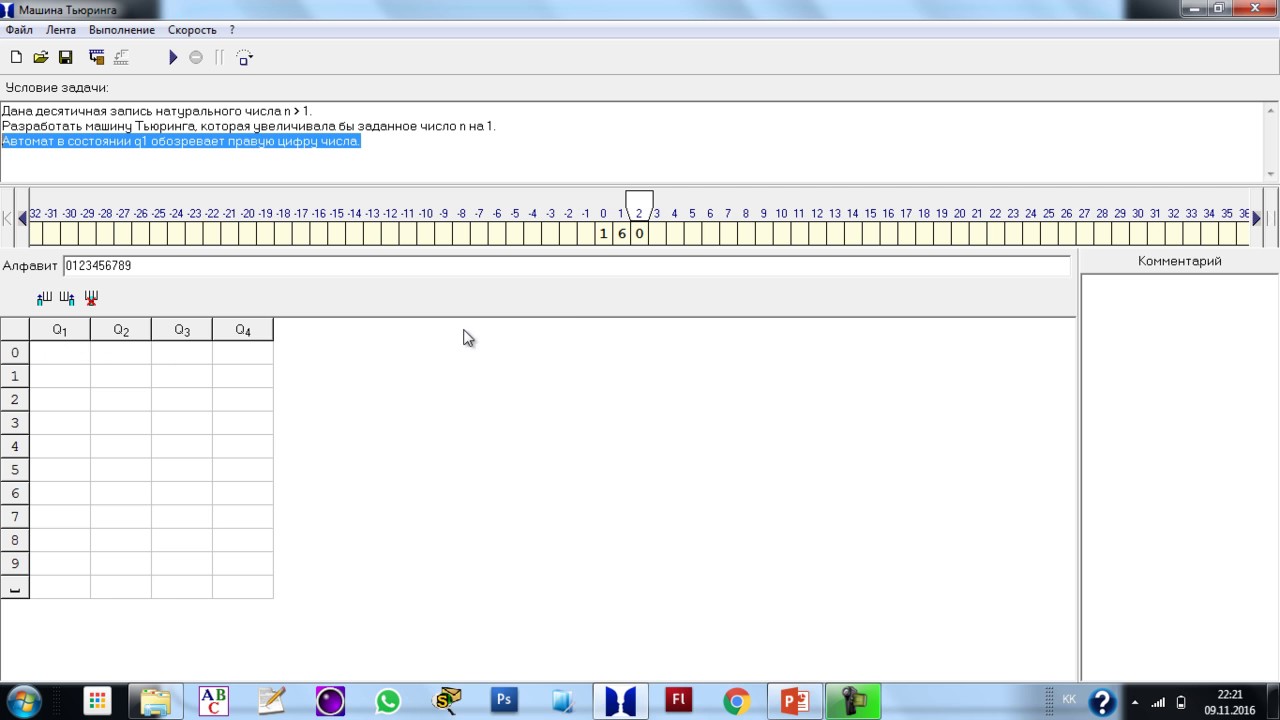Click the Q2 cell in row 2
This screenshot has height=720, width=1280.
121,399
